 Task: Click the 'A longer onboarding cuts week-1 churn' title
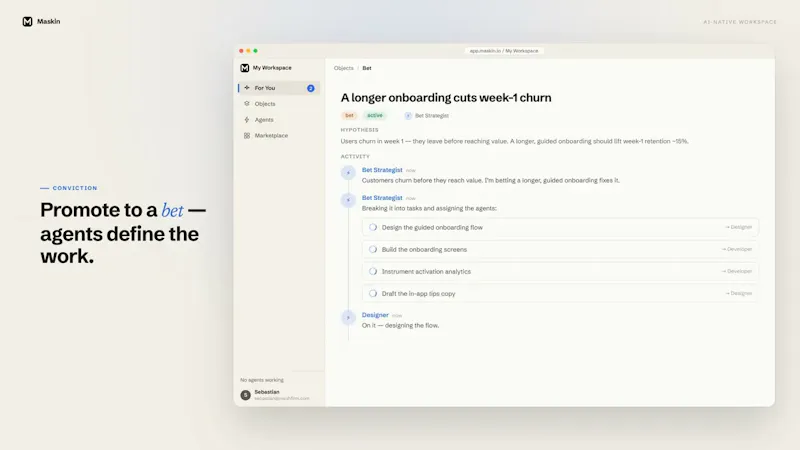click(x=446, y=97)
